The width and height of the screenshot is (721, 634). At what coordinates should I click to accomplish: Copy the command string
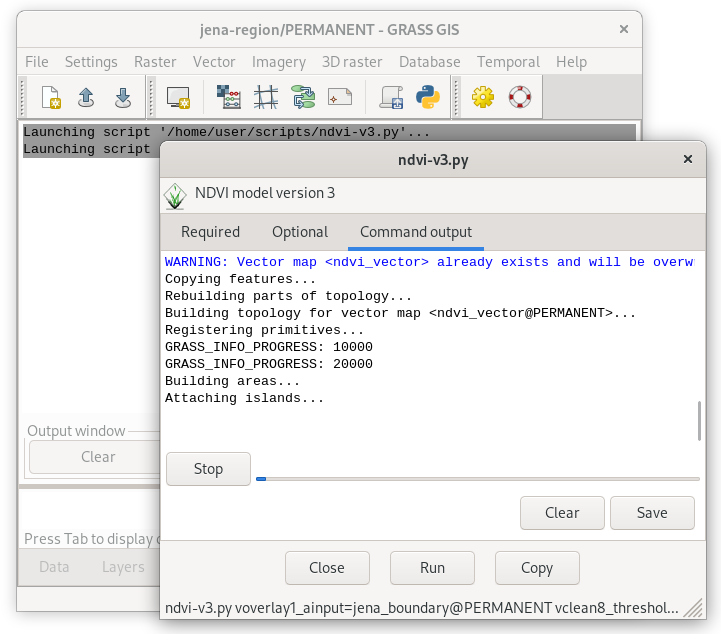537,568
